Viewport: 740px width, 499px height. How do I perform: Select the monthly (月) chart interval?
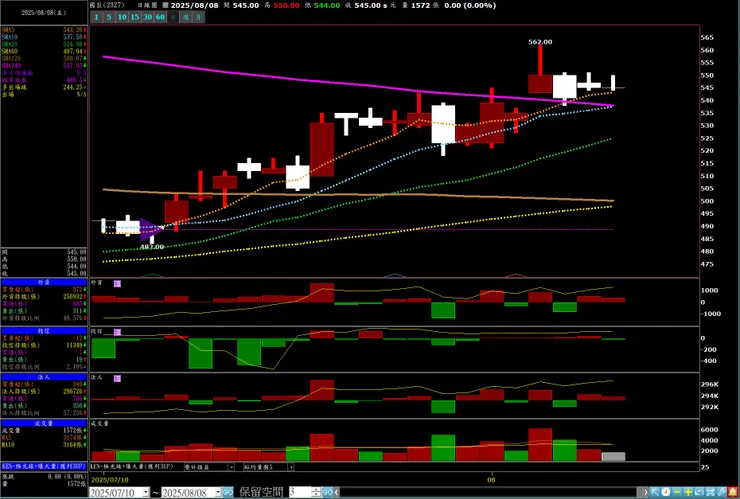coord(199,17)
